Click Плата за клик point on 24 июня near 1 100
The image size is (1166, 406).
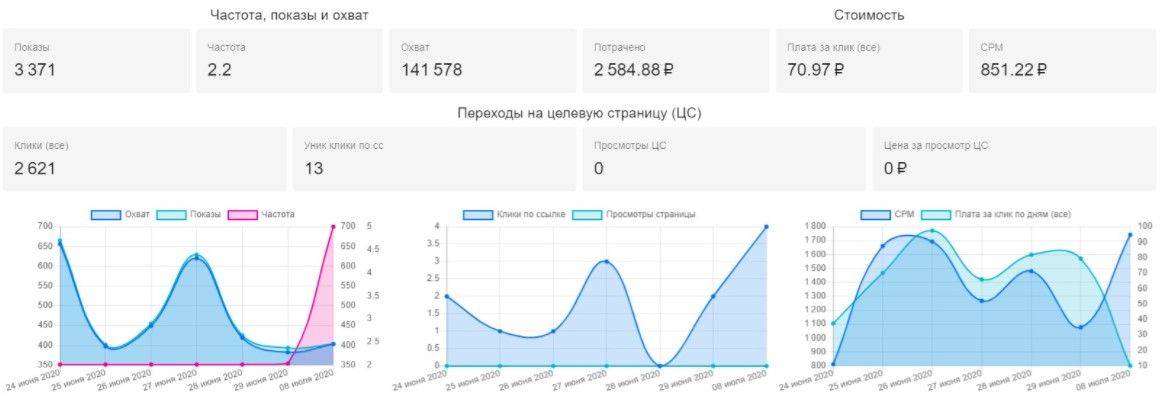[833, 323]
